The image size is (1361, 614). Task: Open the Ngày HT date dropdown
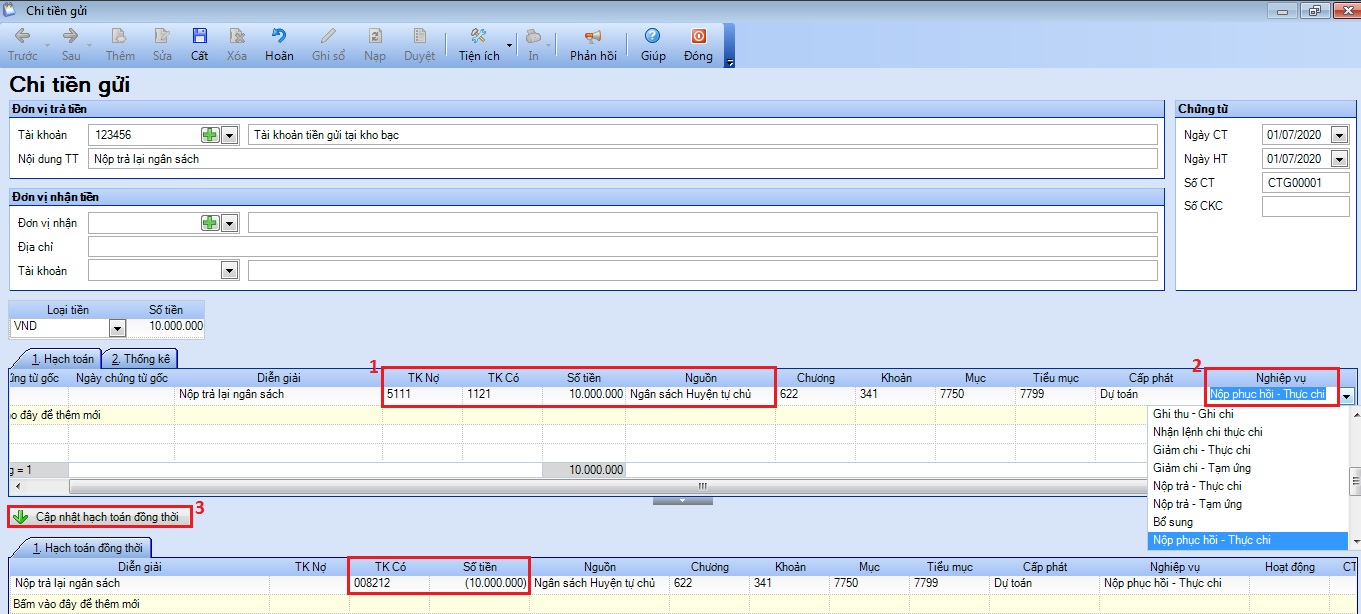(x=1340, y=158)
